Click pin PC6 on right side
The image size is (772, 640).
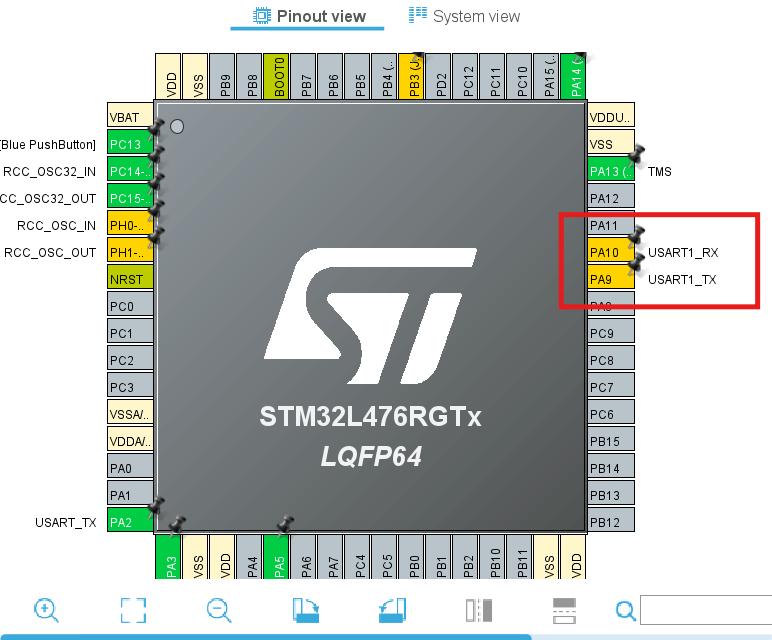pos(611,414)
